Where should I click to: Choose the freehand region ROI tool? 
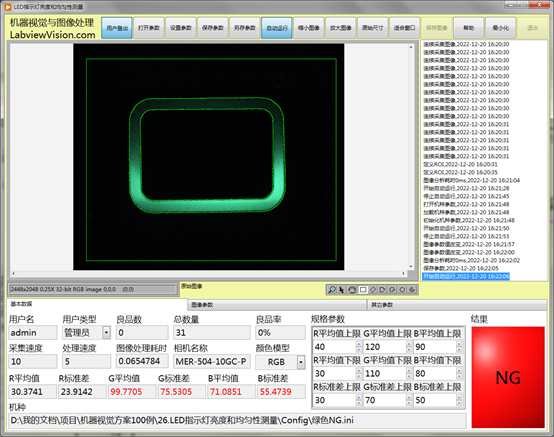(x=392, y=290)
